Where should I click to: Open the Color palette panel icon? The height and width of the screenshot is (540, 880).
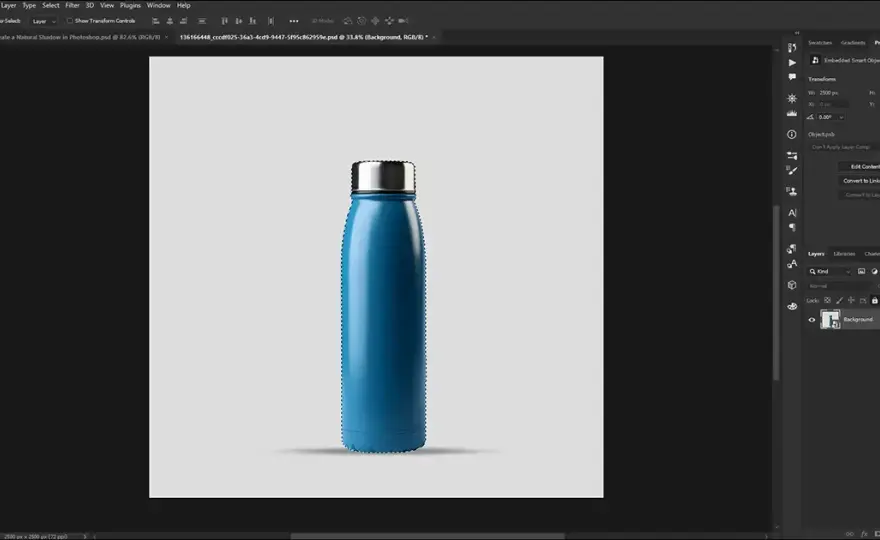pos(792,306)
